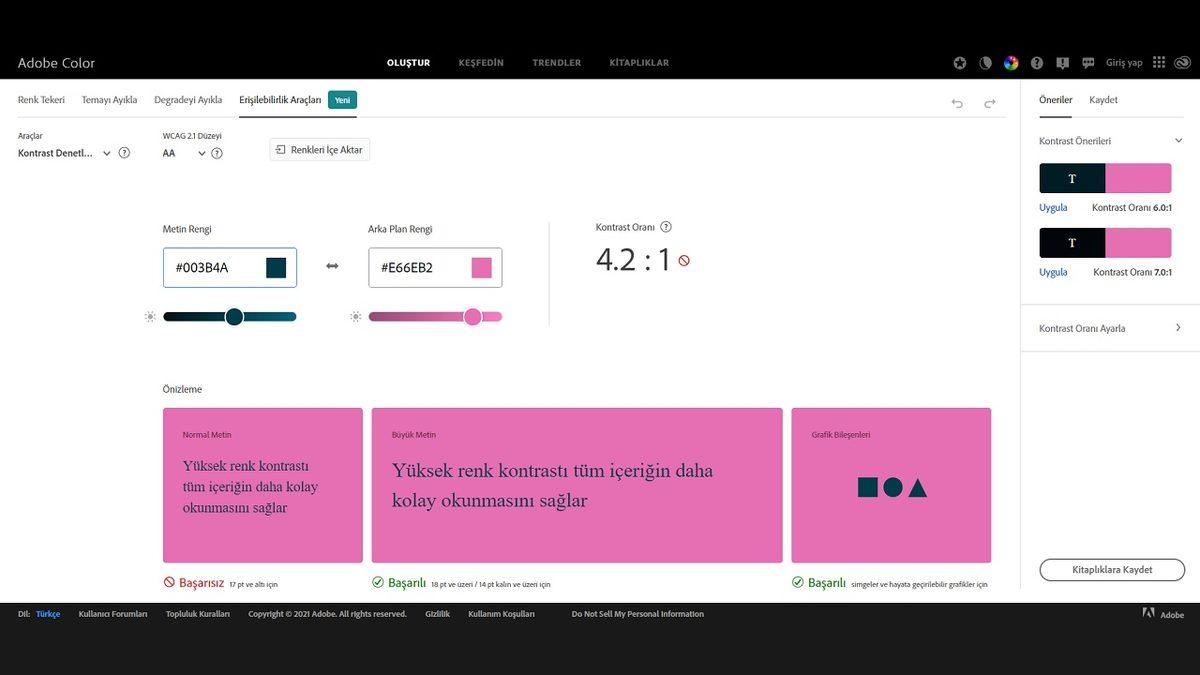This screenshot has width=1200, height=675.
Task: Click the Renkleri İçe Aktar button
Action: 320,150
